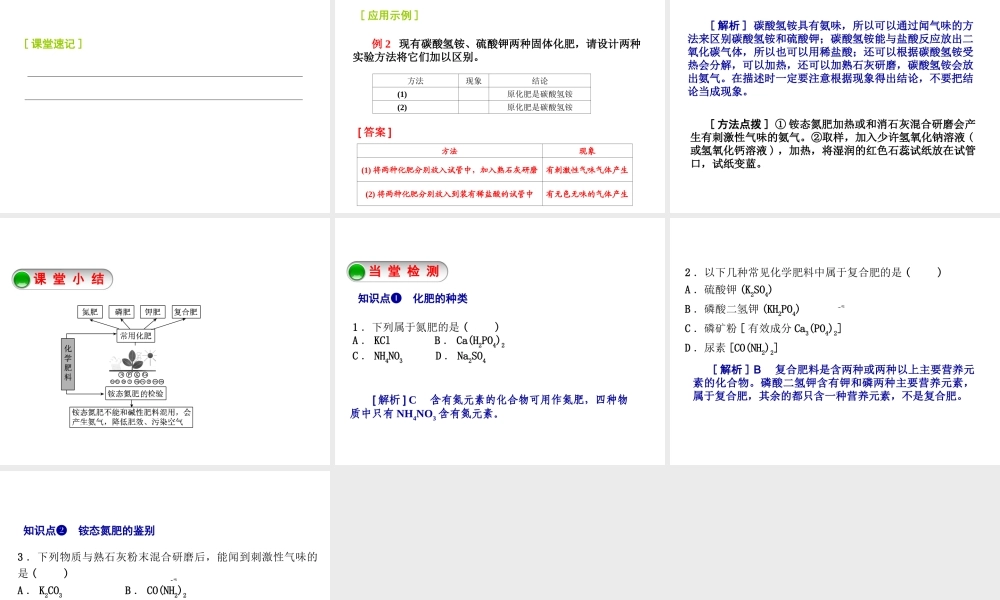Click the heading 化肥的种类

(440, 298)
